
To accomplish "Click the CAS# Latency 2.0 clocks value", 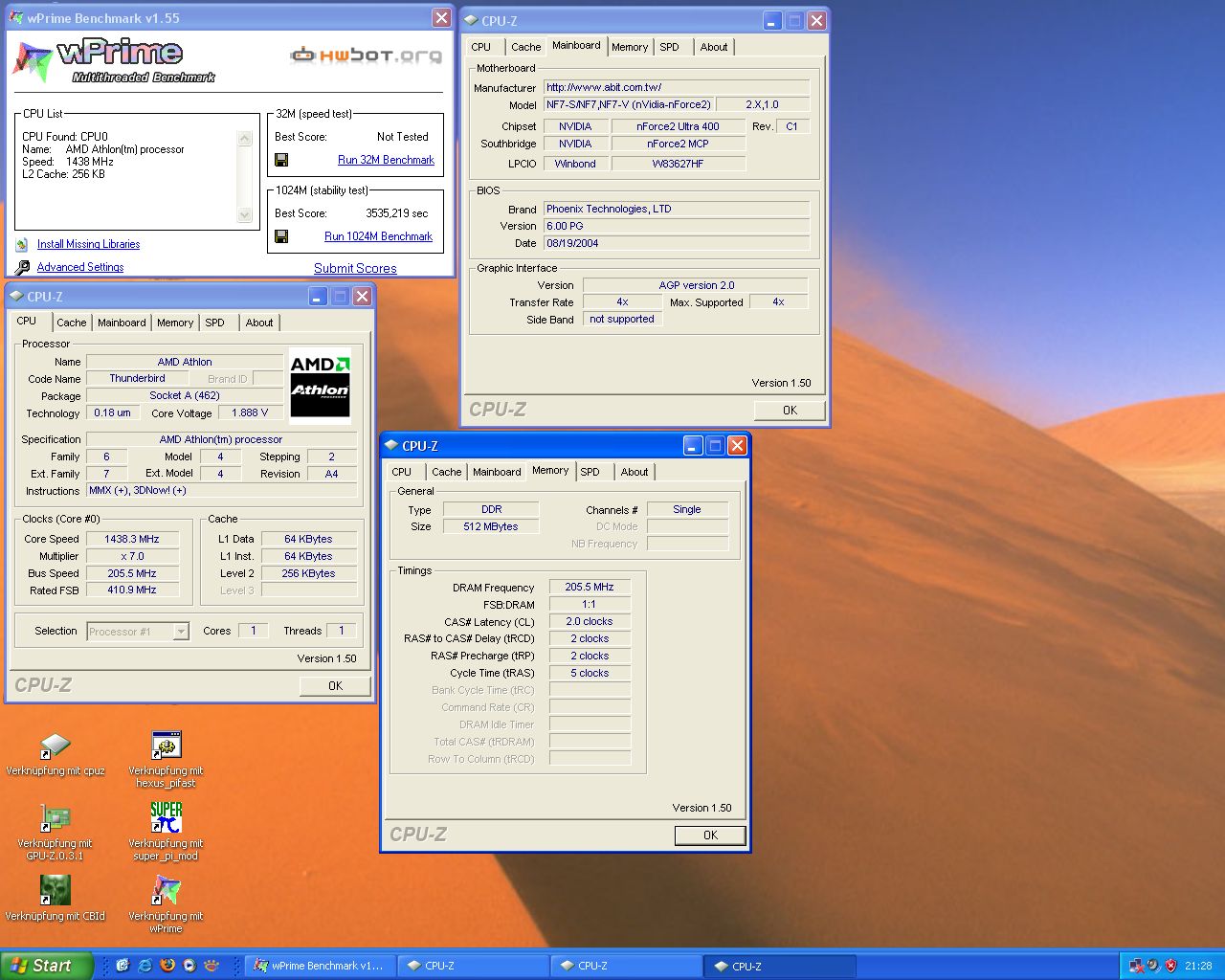I will [590, 622].
